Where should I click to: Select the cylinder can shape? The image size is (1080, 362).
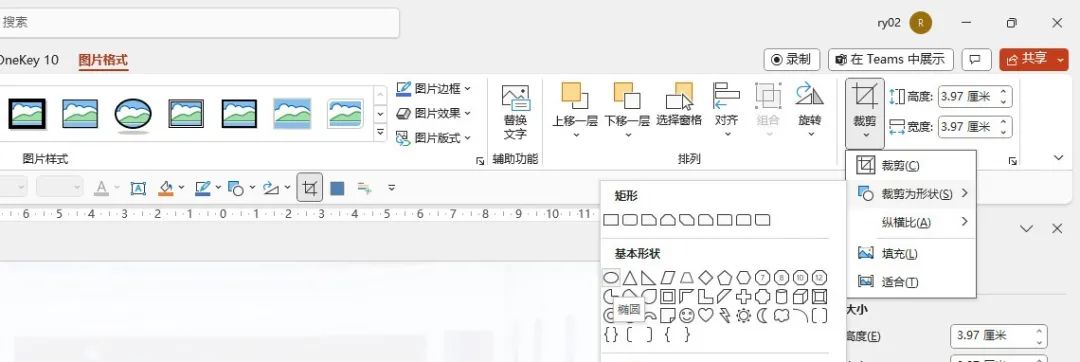coord(781,297)
